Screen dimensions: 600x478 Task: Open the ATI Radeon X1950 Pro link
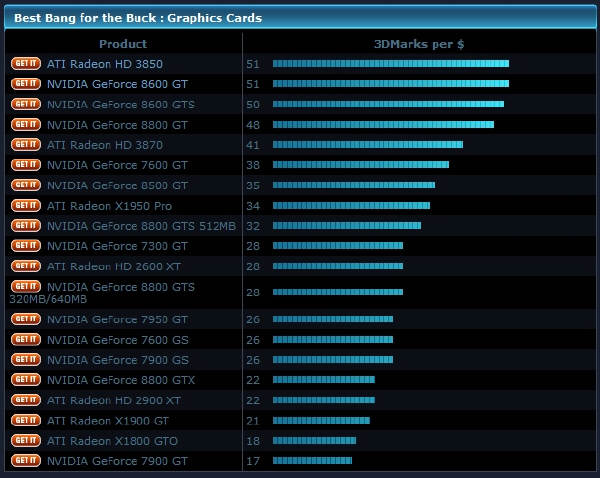[109, 206]
